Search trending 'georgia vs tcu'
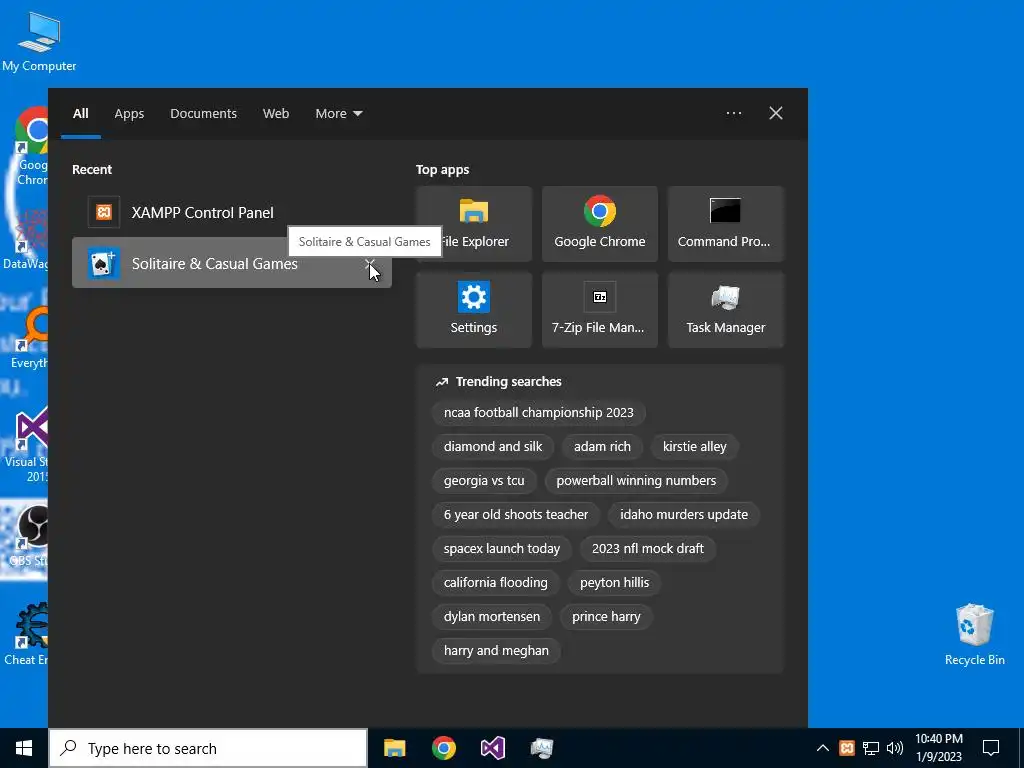 [x=484, y=481]
